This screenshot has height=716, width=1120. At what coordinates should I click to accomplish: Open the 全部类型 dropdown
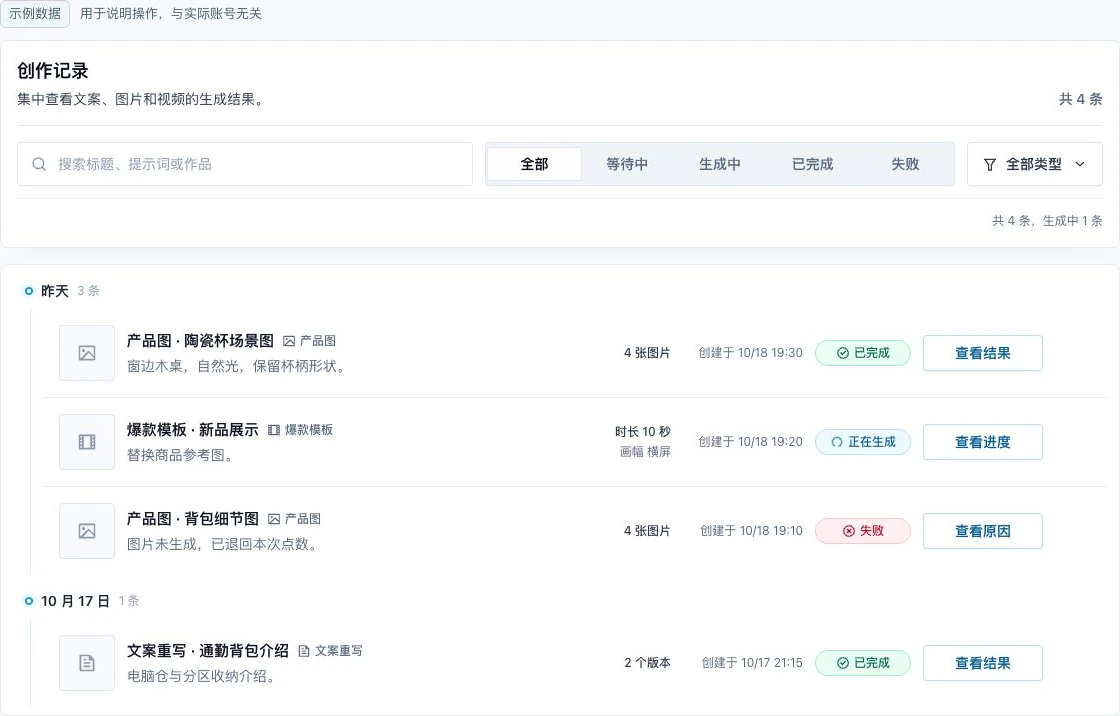(x=1034, y=164)
